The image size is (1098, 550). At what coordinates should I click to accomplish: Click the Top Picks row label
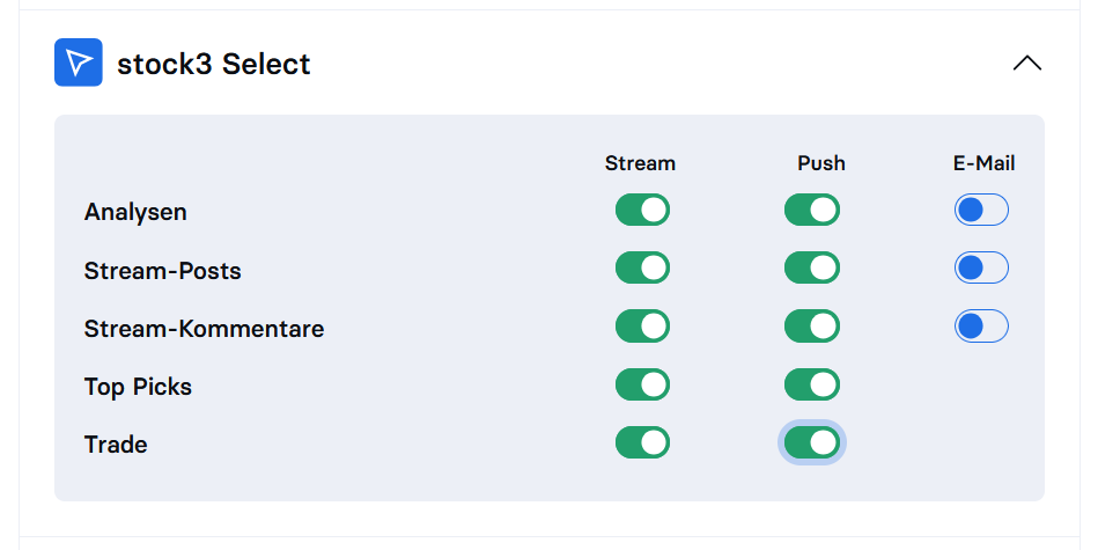click(138, 387)
